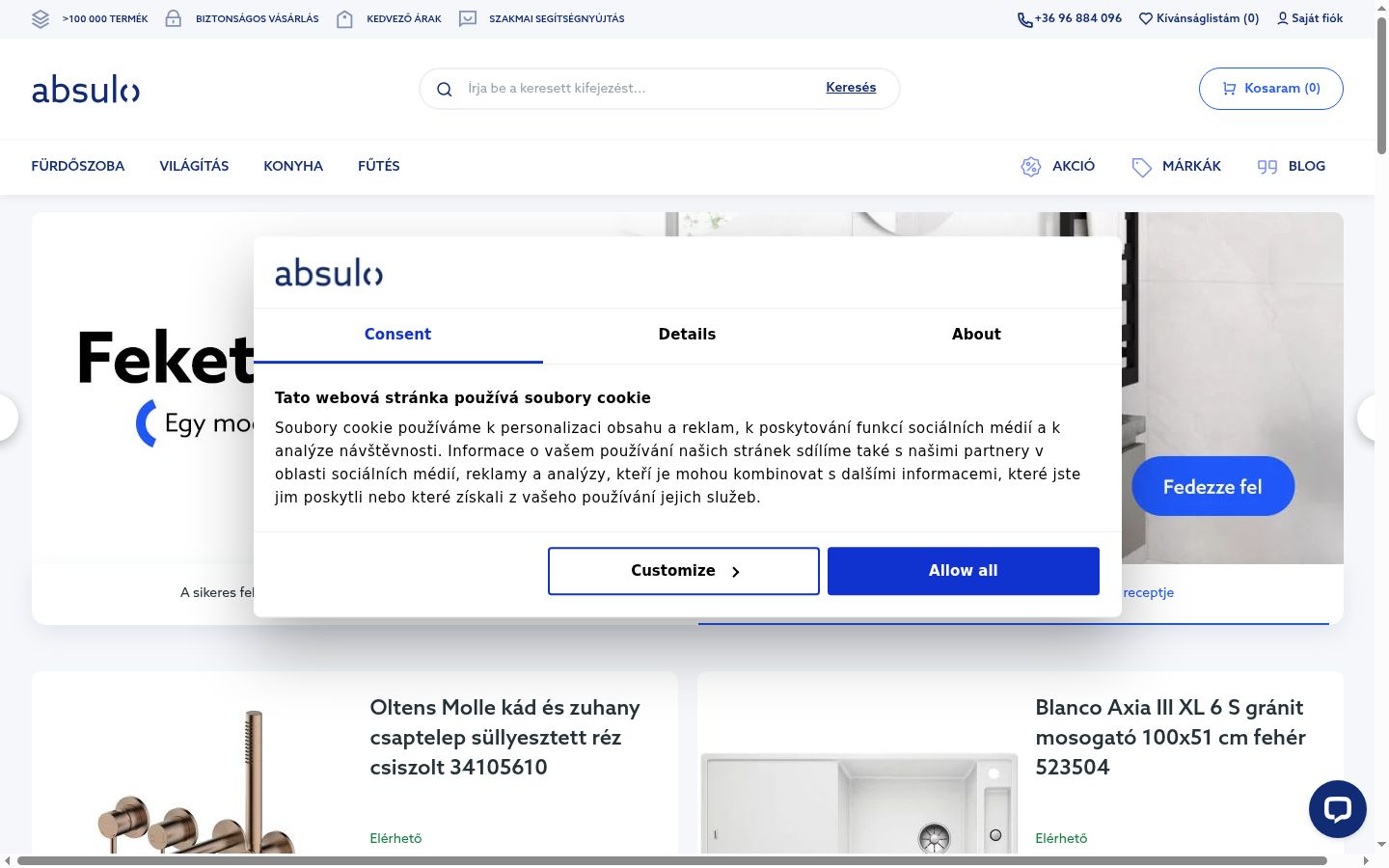1389x868 pixels.
Task: Click the Elérhető label under Blanco Axia
Action: tap(1061, 838)
